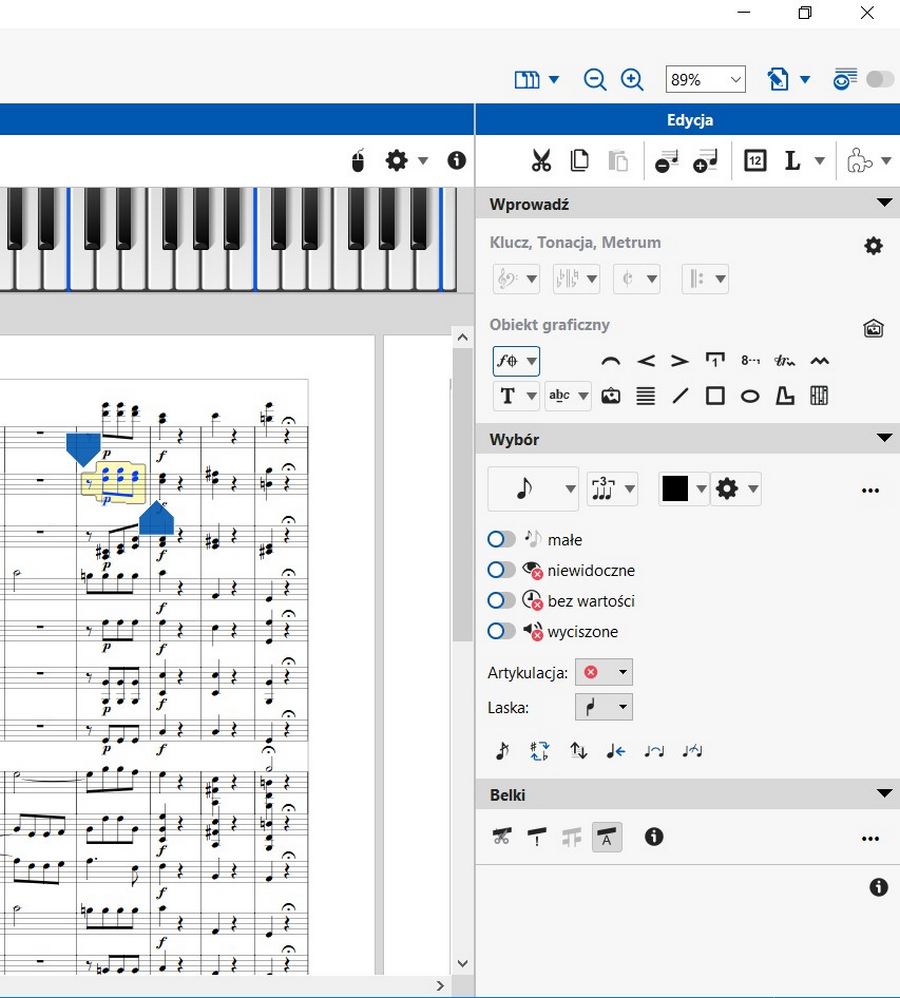
Task: Switch to the Edycja tab
Action: 689,120
